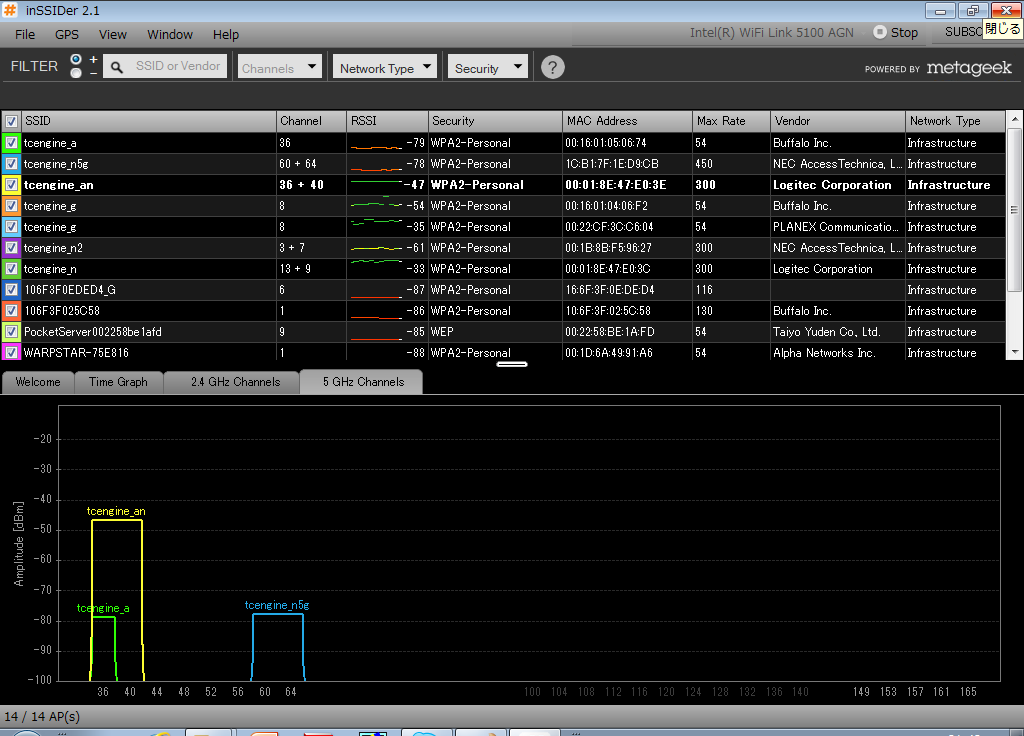The height and width of the screenshot is (736, 1024).
Task: Select the 5 GHz Channels tab
Action: pyautogui.click(x=363, y=382)
